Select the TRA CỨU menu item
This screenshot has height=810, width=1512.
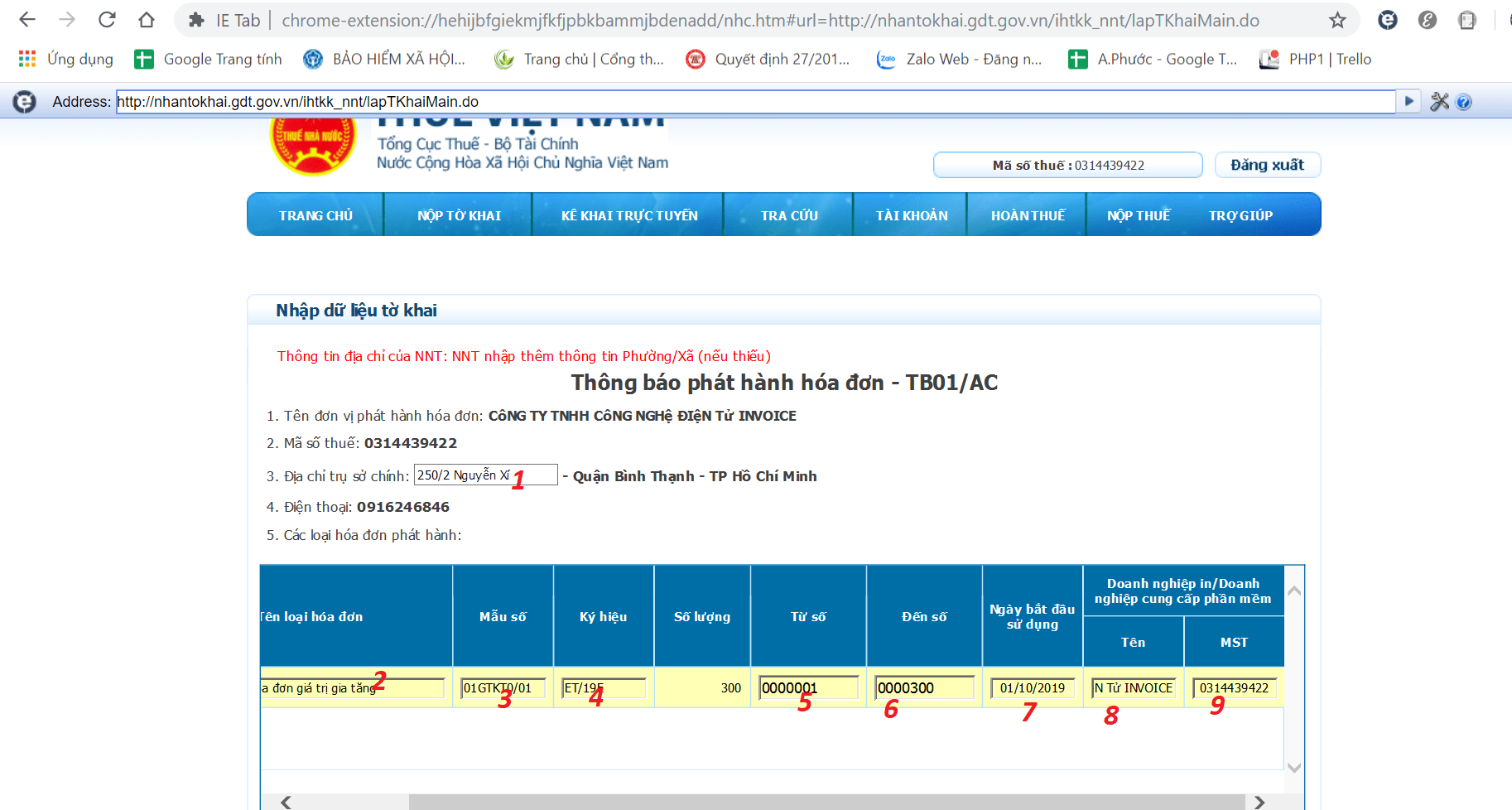[x=788, y=215]
